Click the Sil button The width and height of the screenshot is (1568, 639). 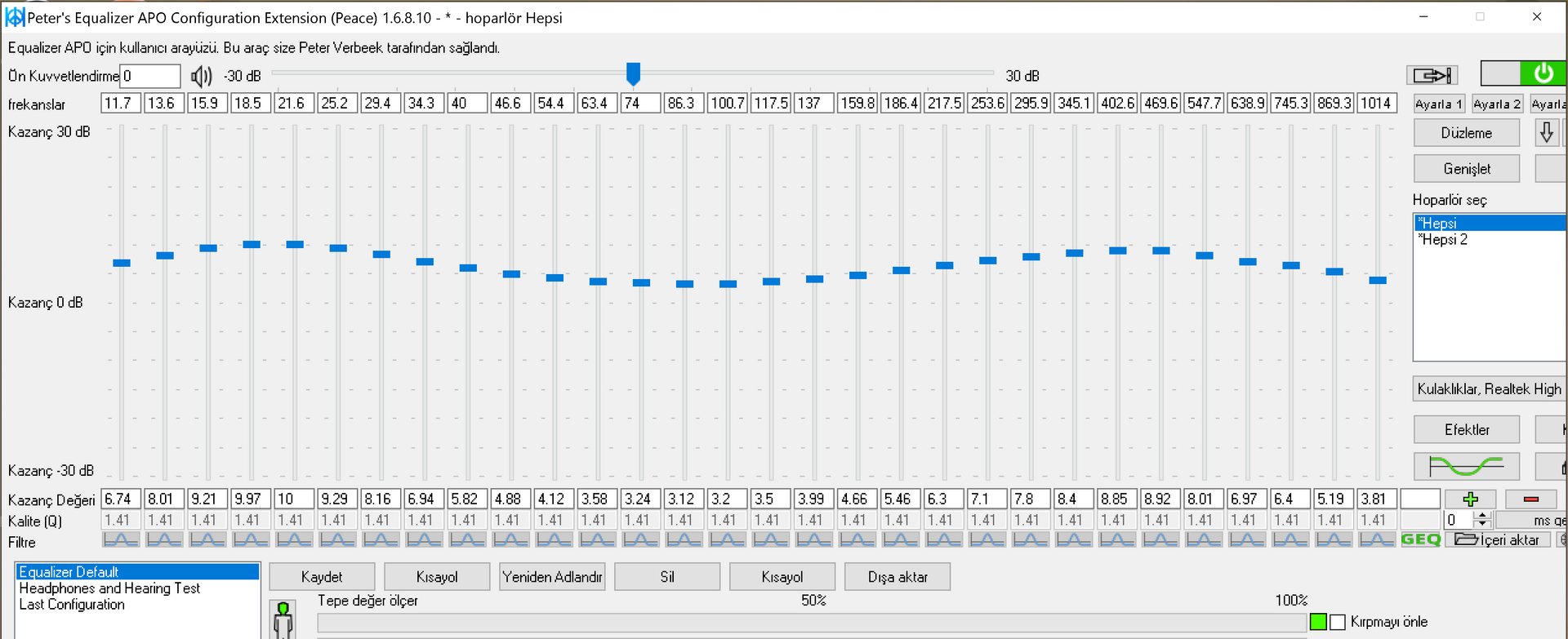point(667,577)
